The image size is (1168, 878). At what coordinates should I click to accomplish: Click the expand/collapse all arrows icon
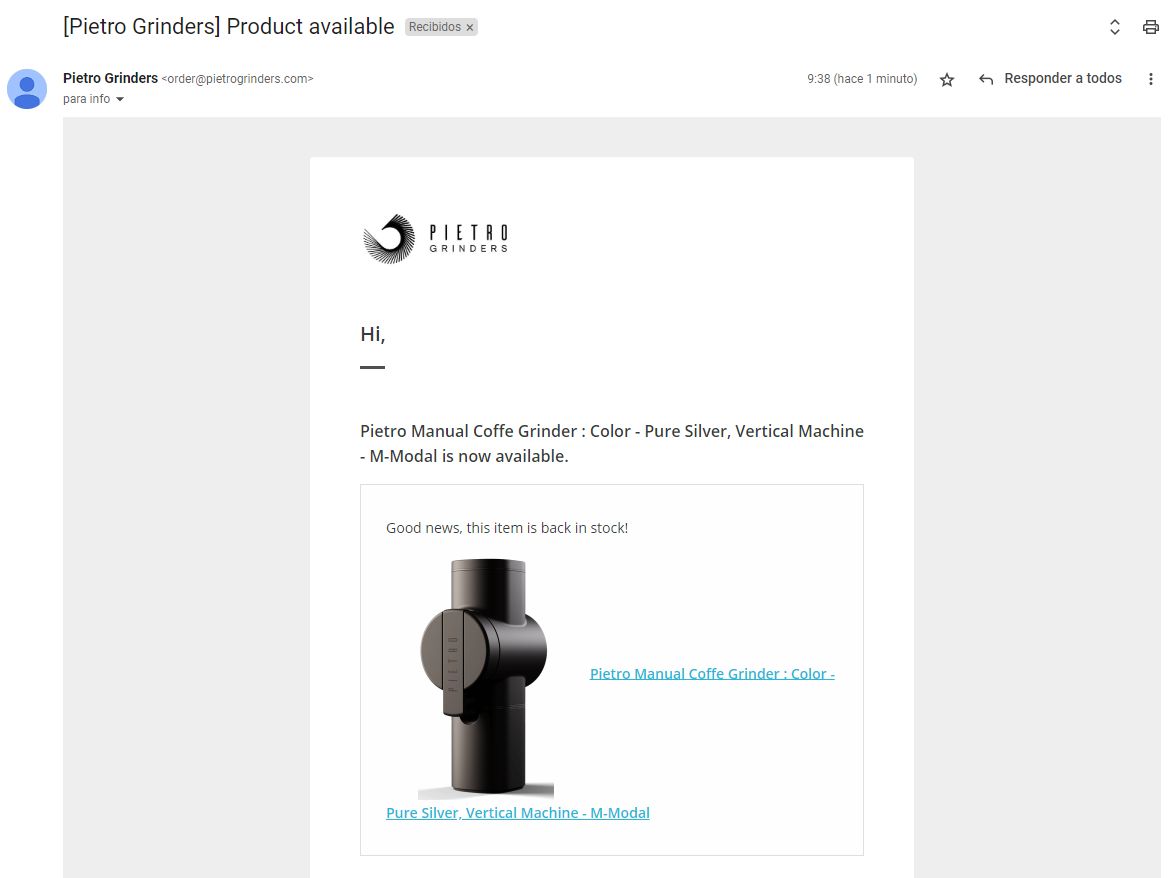(1115, 27)
